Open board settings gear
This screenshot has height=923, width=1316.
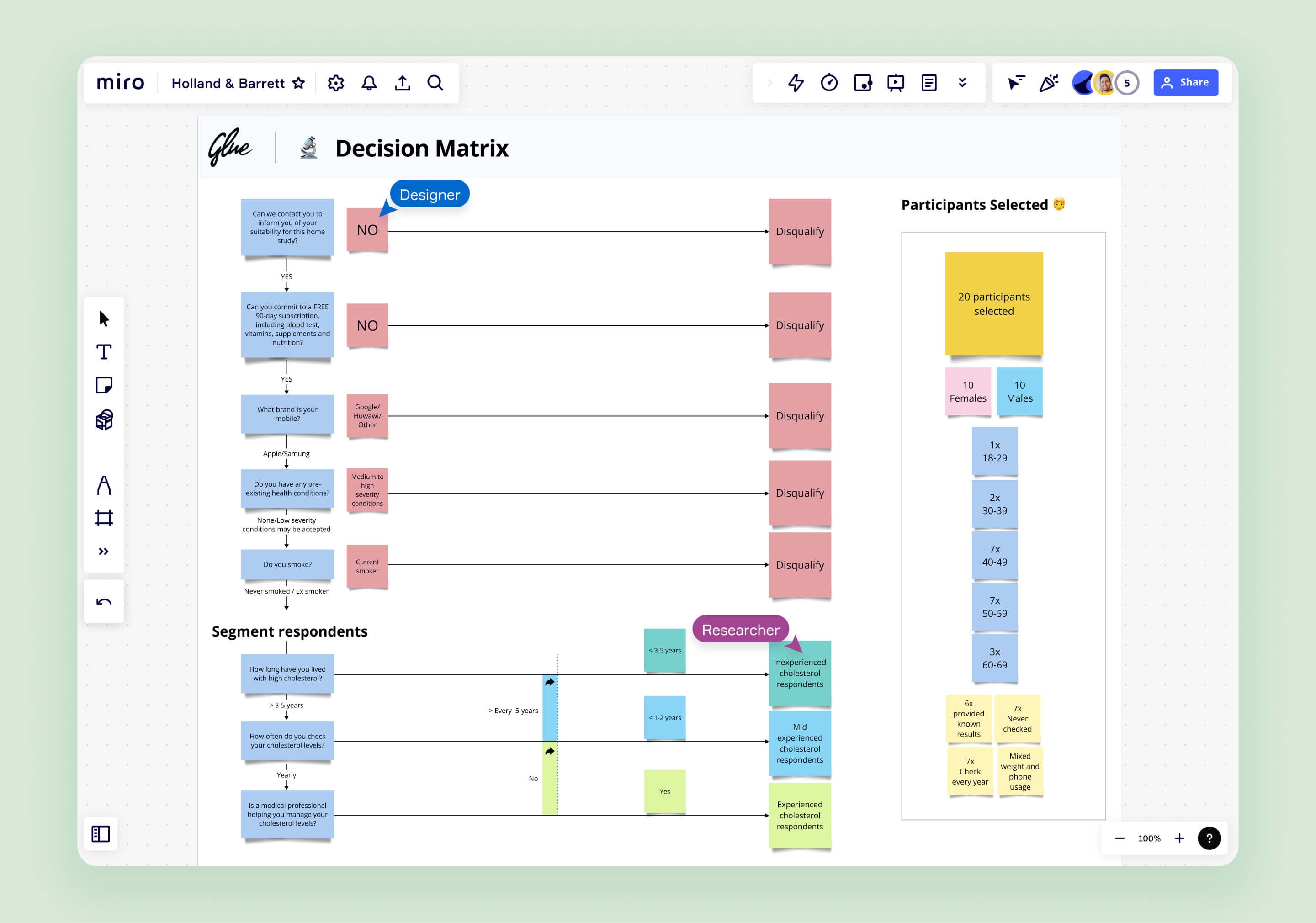coord(336,83)
